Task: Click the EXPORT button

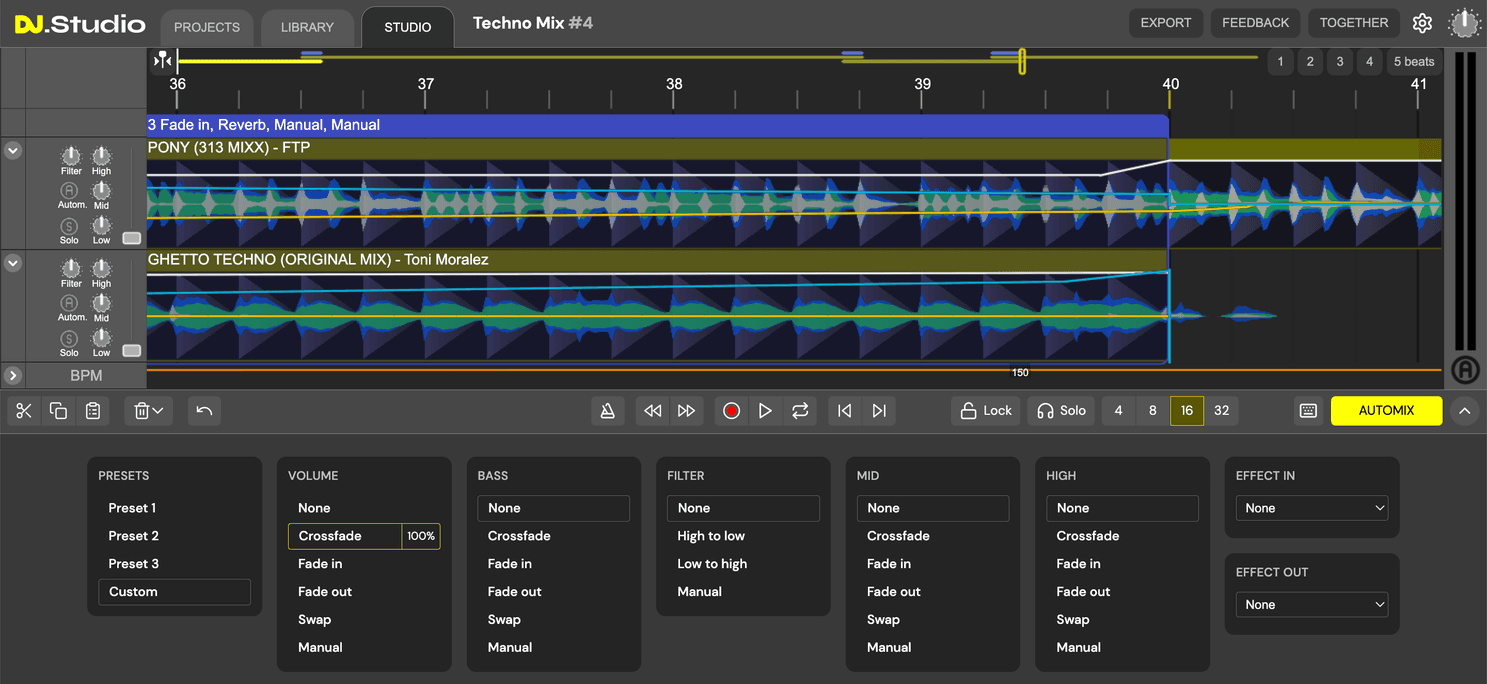Action: [1166, 23]
